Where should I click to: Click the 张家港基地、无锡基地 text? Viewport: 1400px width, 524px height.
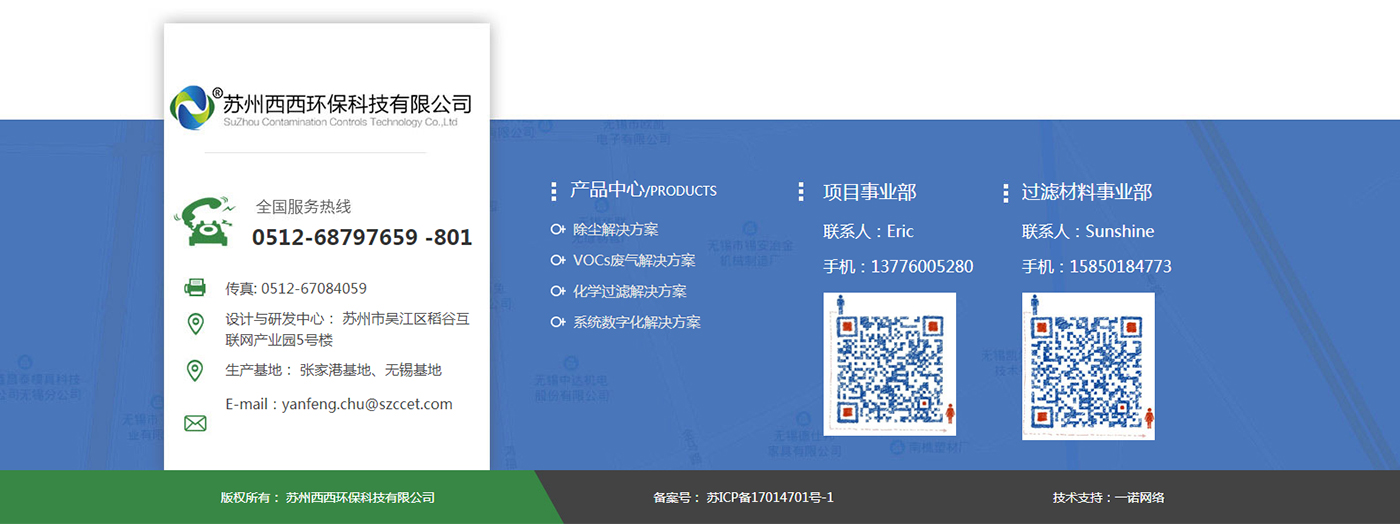[371, 370]
